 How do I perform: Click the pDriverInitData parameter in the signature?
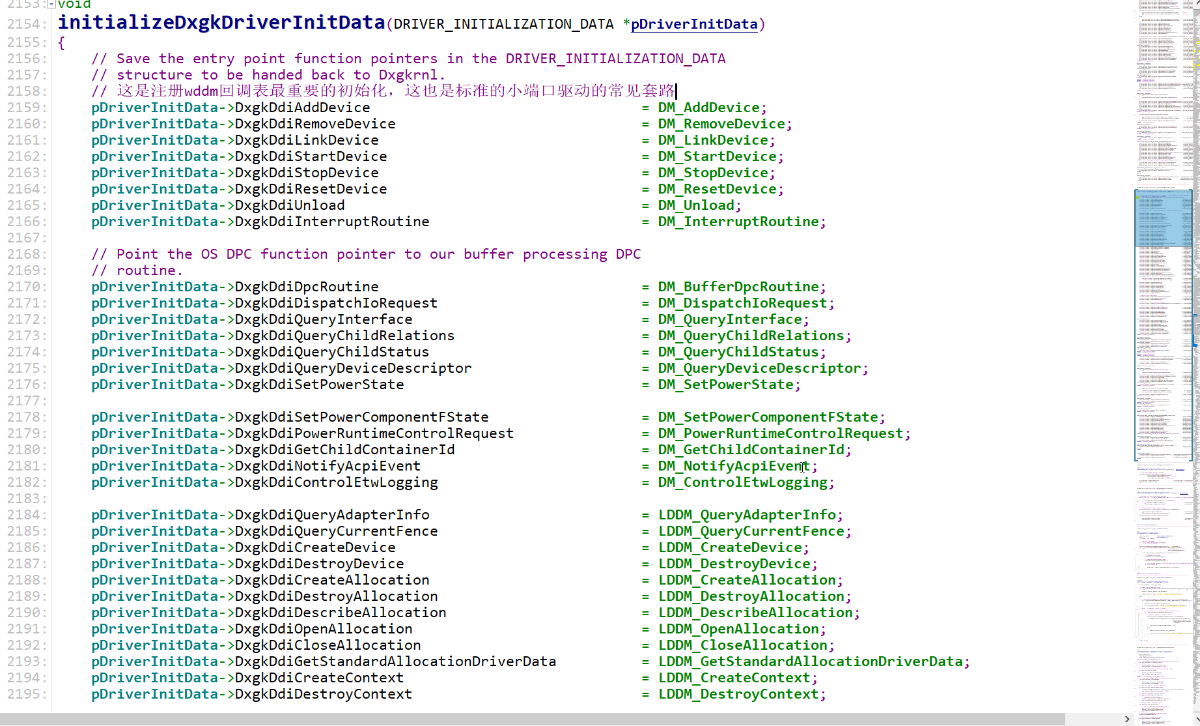pos(694,24)
